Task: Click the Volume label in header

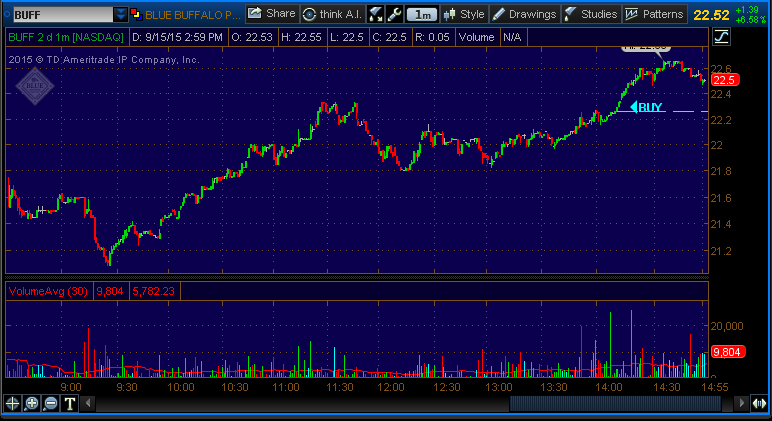Action: tap(477, 37)
